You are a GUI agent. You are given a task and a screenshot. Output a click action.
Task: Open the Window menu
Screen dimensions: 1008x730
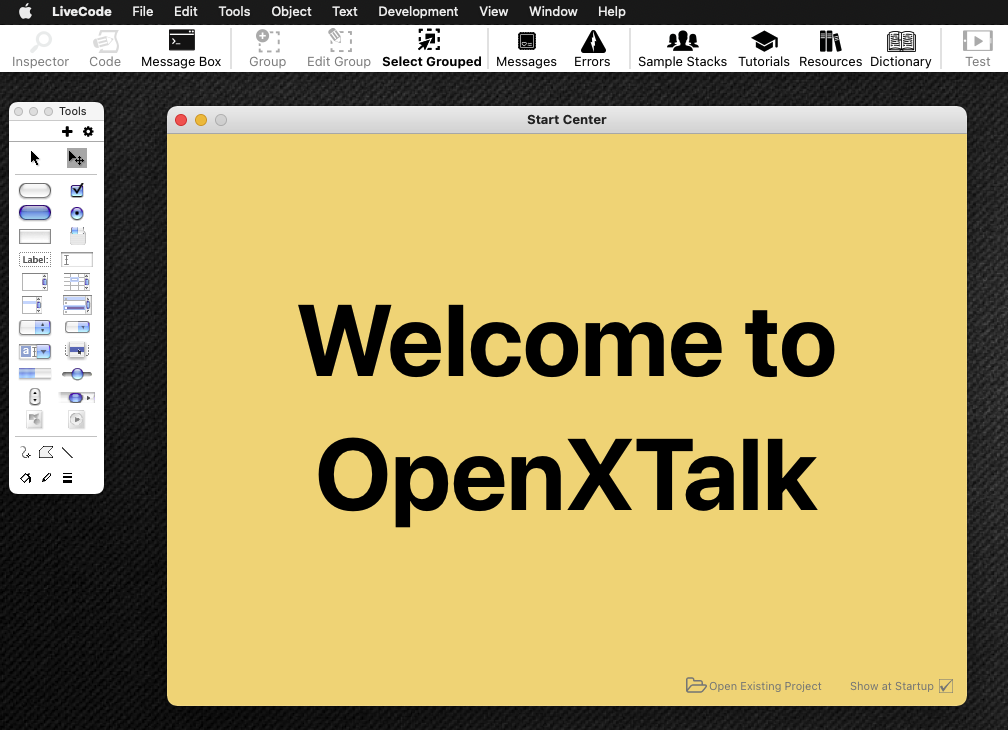click(553, 12)
